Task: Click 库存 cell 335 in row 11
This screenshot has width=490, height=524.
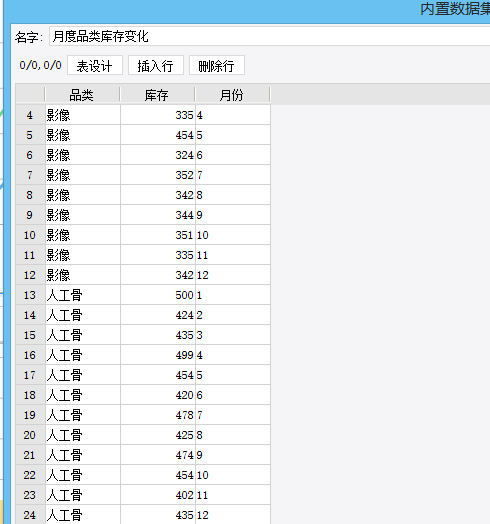Action: [158, 255]
